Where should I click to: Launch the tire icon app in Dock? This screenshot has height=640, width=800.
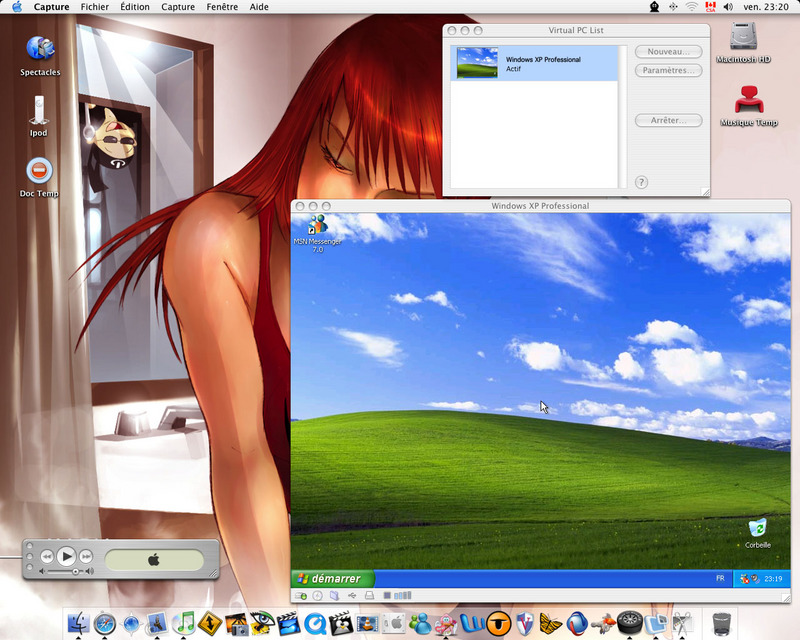[630, 623]
